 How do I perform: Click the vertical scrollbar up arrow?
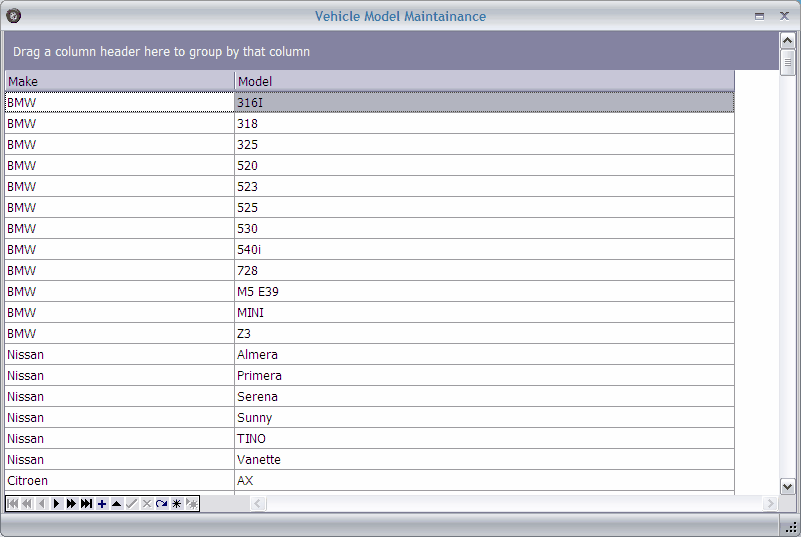787,40
